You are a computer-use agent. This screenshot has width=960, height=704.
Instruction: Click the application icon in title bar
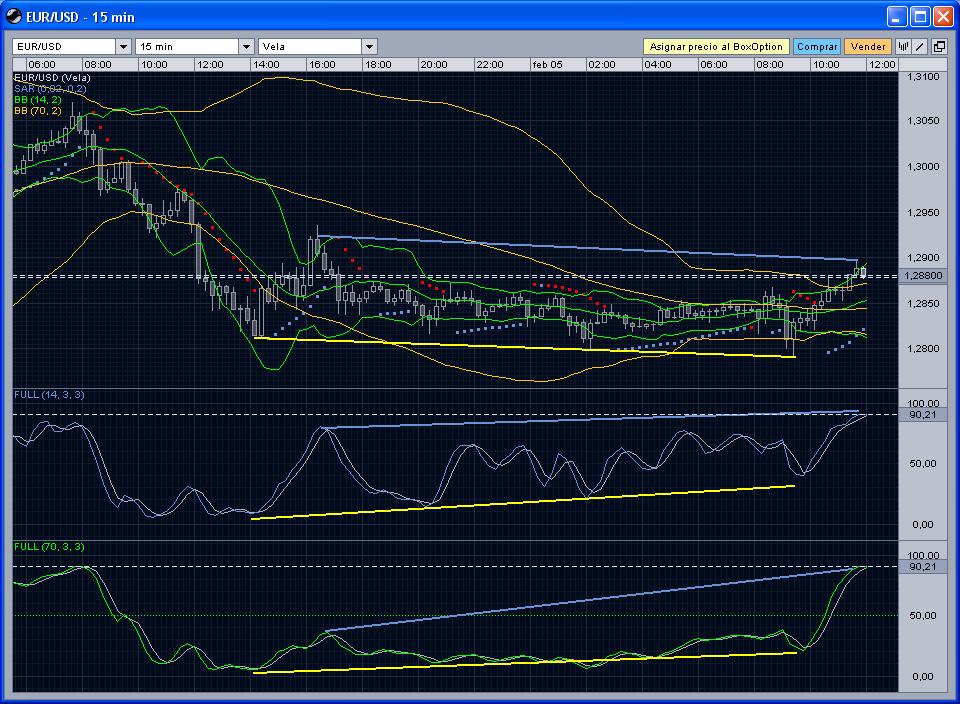15,16
